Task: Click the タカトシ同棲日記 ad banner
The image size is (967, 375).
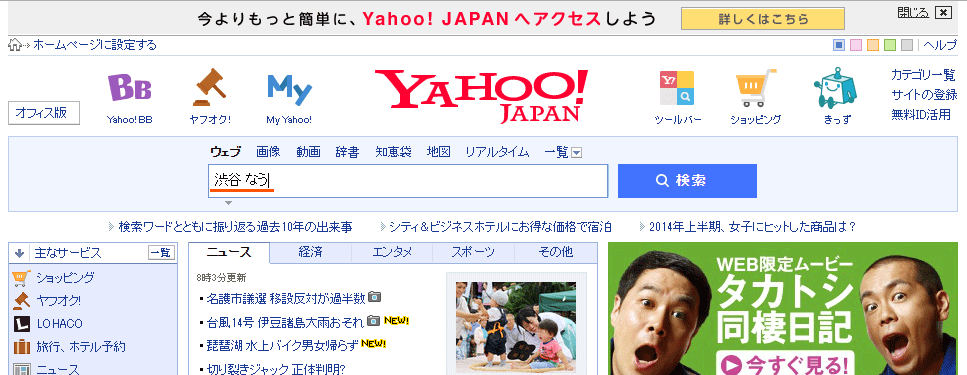Action: point(783,308)
